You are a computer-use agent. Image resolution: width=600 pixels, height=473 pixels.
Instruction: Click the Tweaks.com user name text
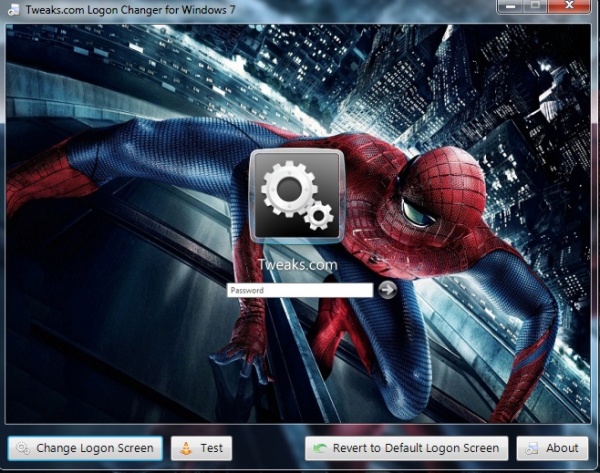coord(298,264)
